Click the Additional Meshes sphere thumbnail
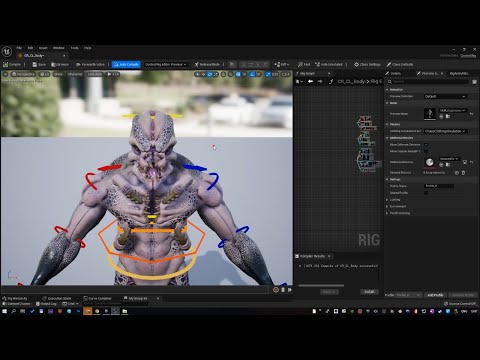 [430, 162]
